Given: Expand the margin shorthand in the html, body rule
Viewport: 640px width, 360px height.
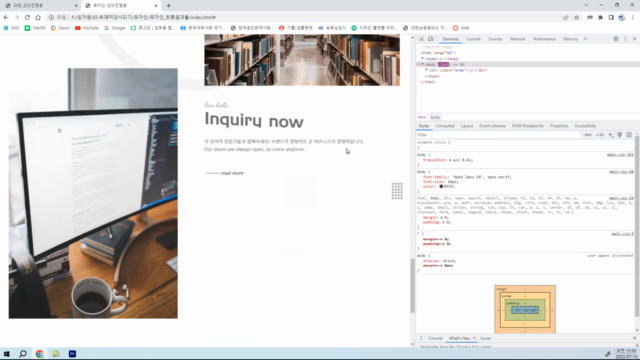Looking at the screenshot, I should tap(442, 218).
